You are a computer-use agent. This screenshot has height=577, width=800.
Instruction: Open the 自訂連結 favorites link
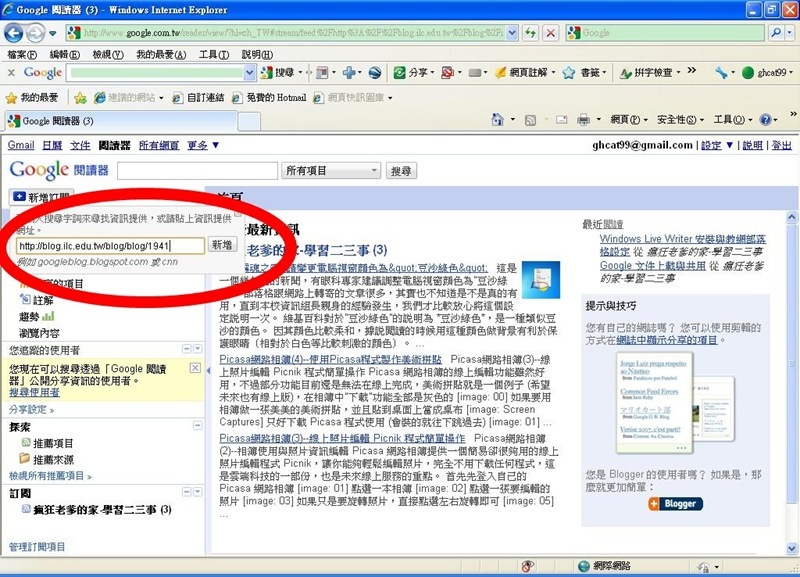pos(198,97)
